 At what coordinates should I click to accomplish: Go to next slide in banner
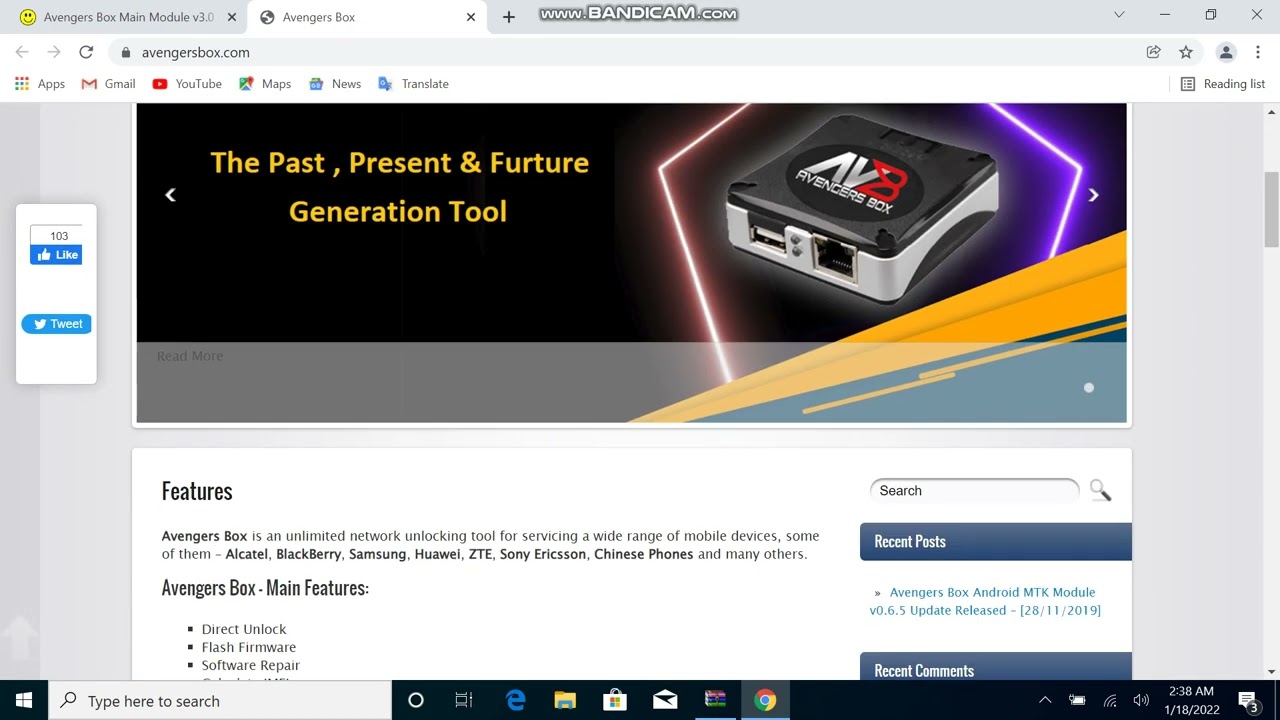[x=1093, y=195]
